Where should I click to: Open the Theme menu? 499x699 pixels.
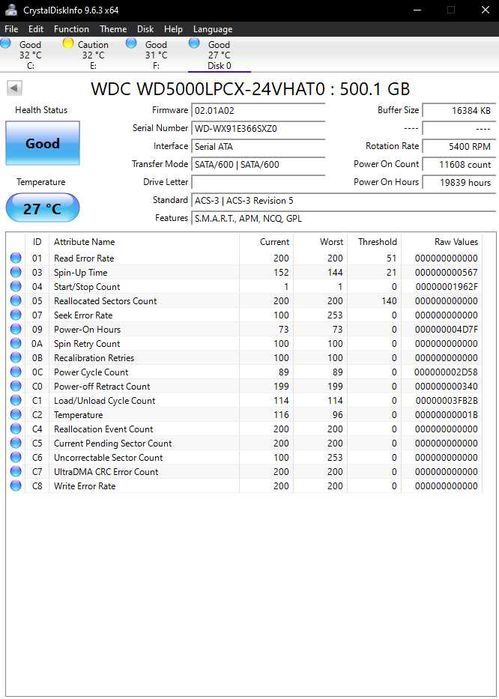pyautogui.click(x=113, y=29)
